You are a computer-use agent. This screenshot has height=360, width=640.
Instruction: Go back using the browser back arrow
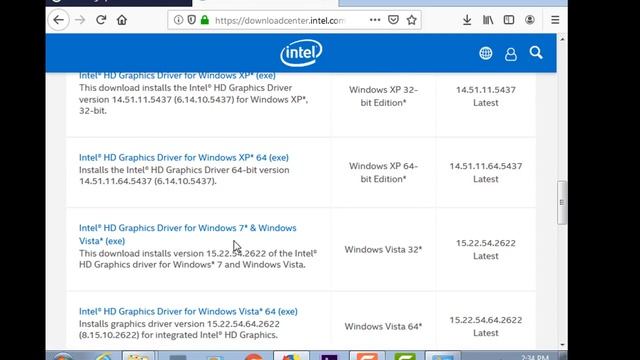tap(59, 20)
